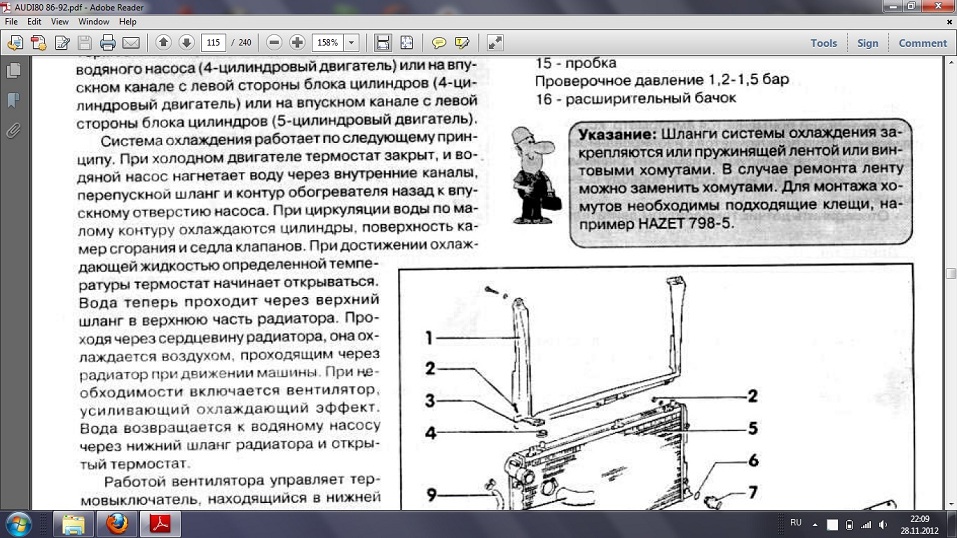Click the page number field

coord(213,43)
